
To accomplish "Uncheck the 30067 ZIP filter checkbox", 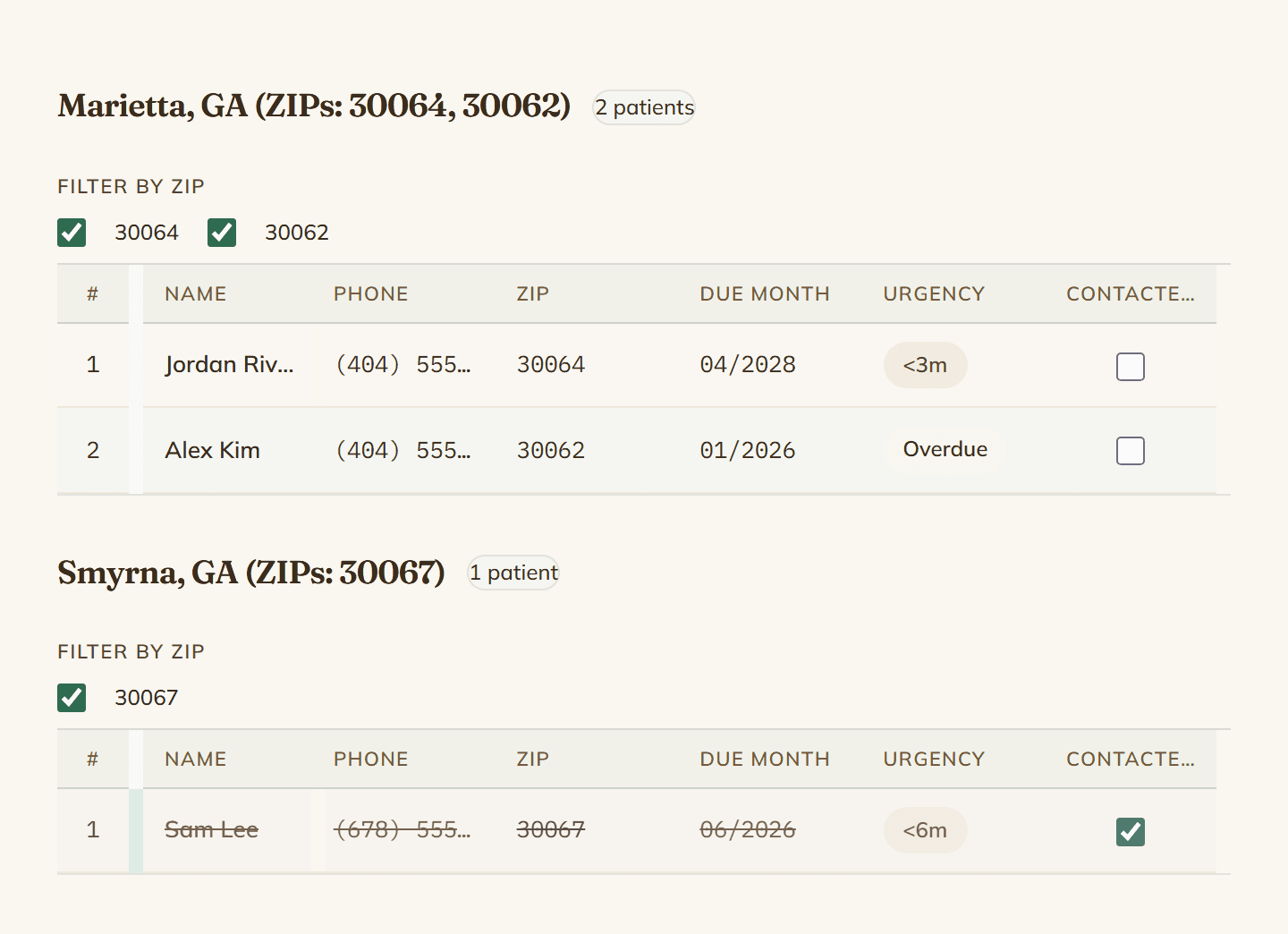I will coord(72,698).
